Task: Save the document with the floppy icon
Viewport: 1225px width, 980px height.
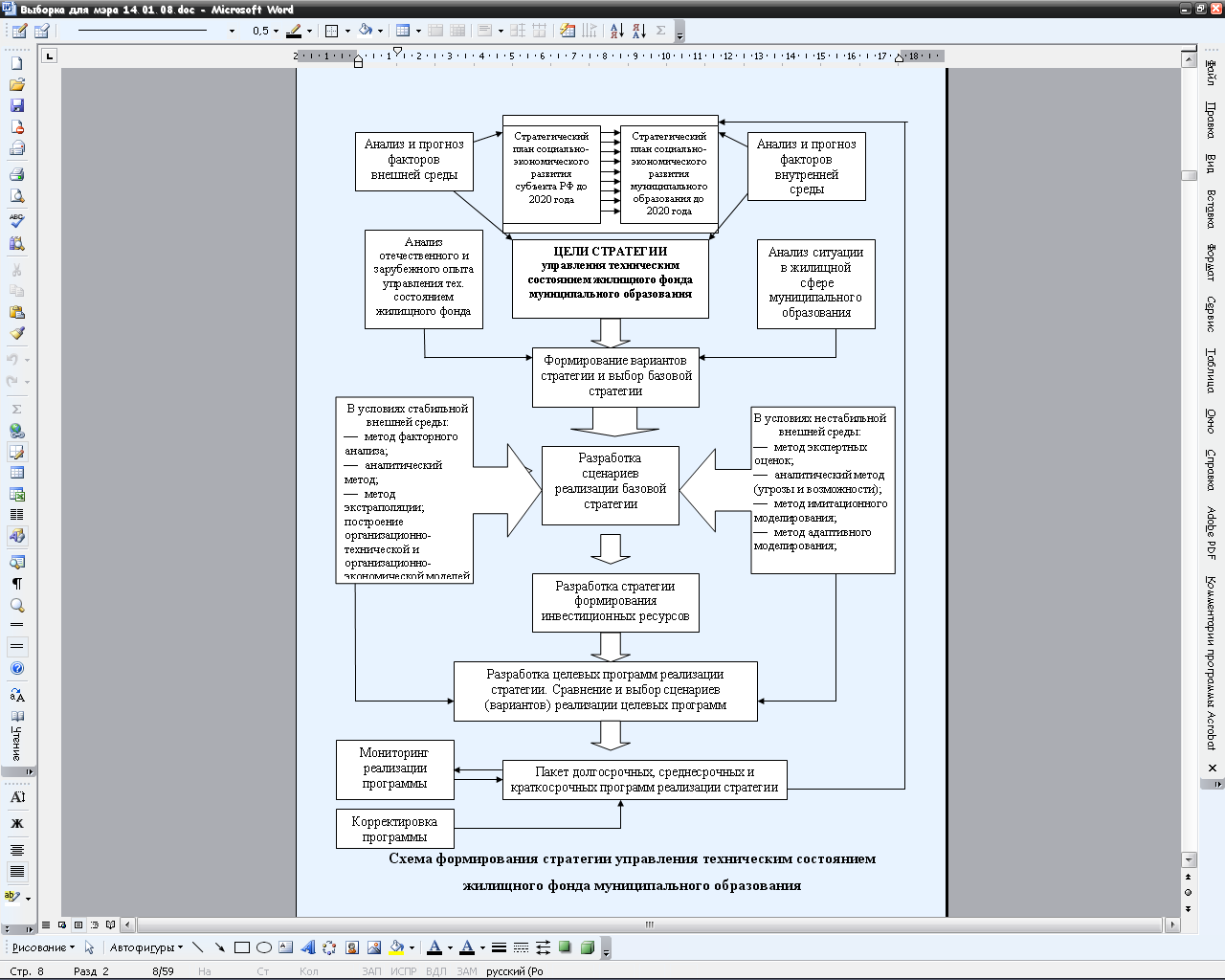Action: coord(16,105)
